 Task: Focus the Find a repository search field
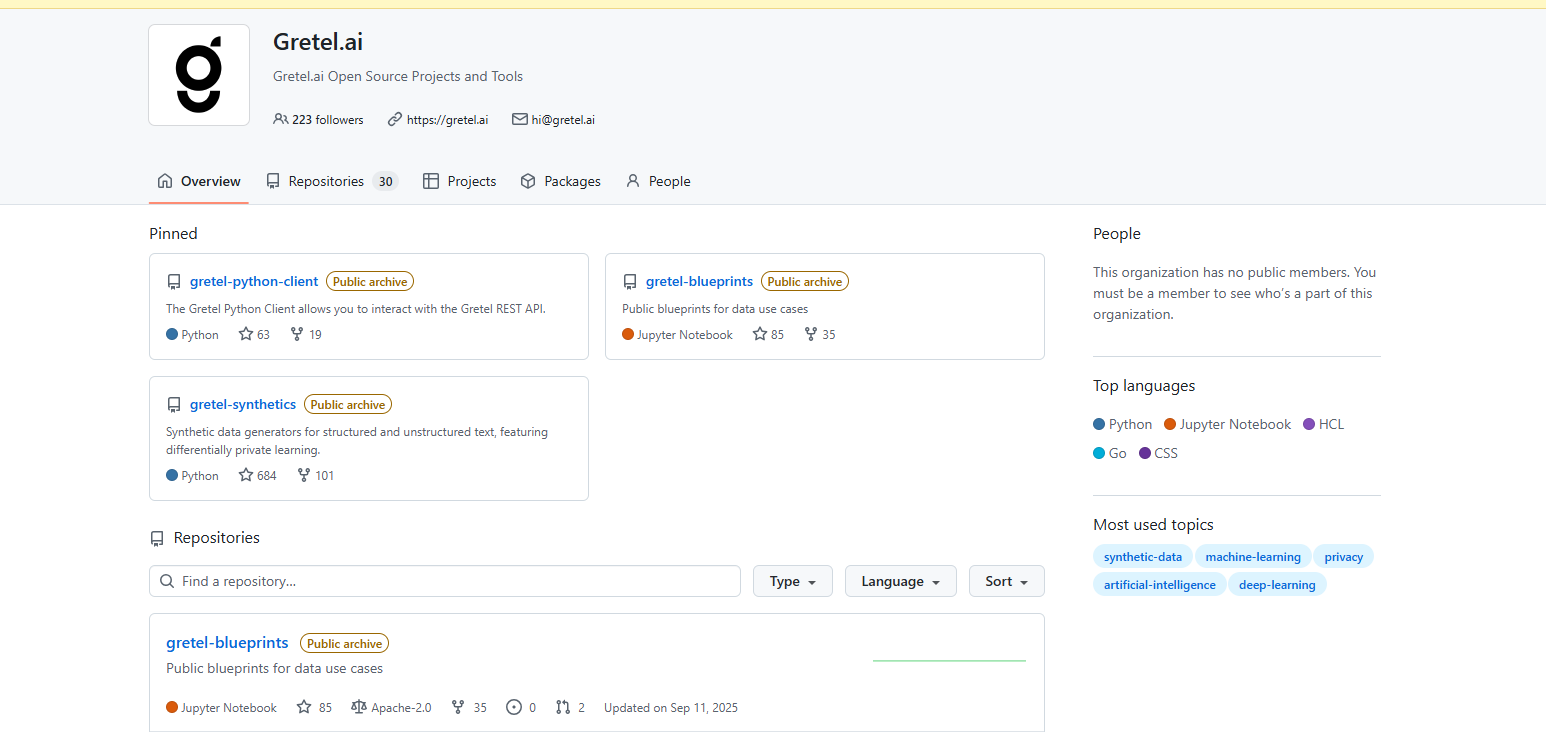[445, 581]
